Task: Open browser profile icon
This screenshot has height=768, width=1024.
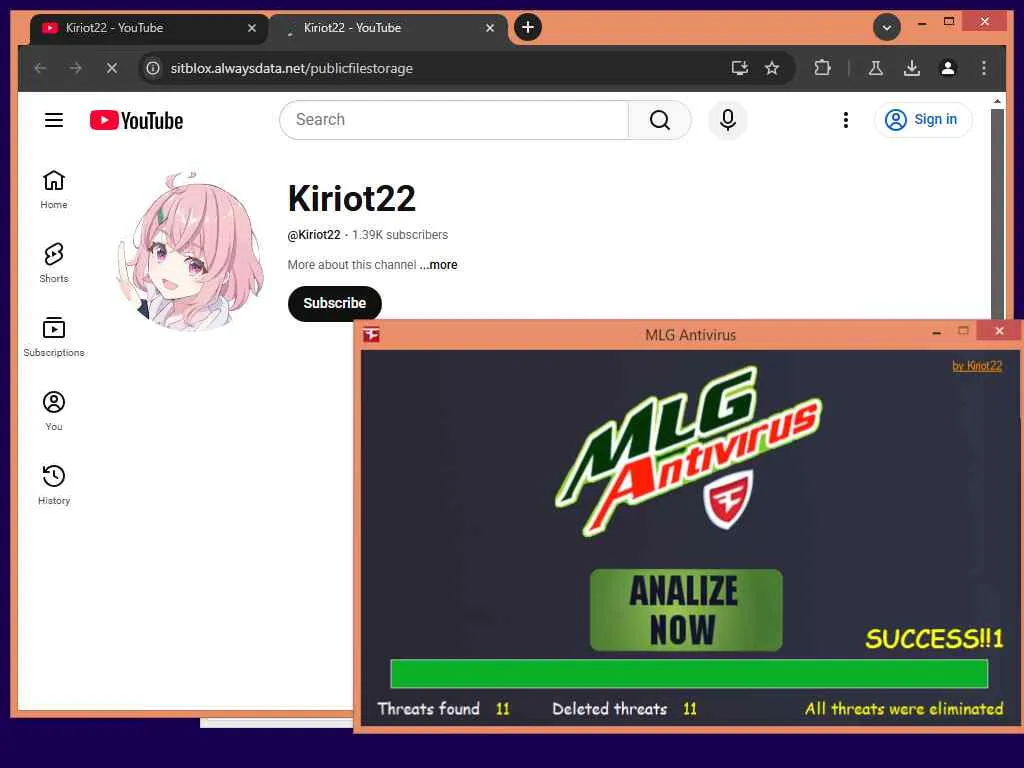Action: (948, 68)
